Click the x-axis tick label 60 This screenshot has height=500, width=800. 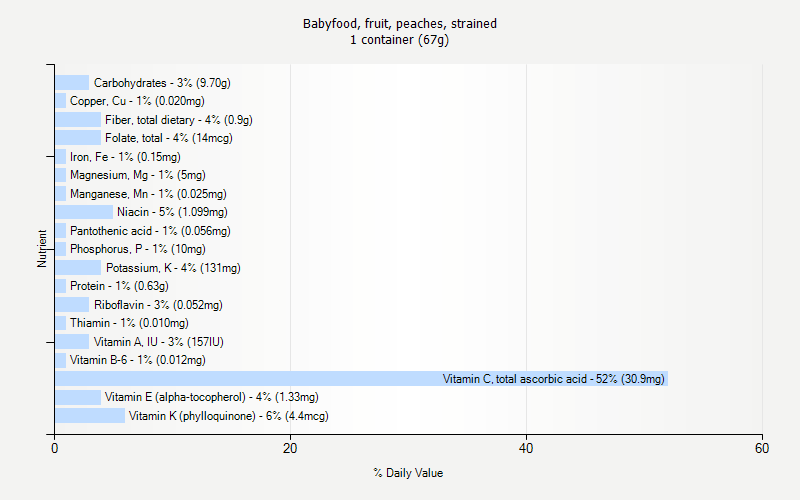pyautogui.click(x=762, y=448)
